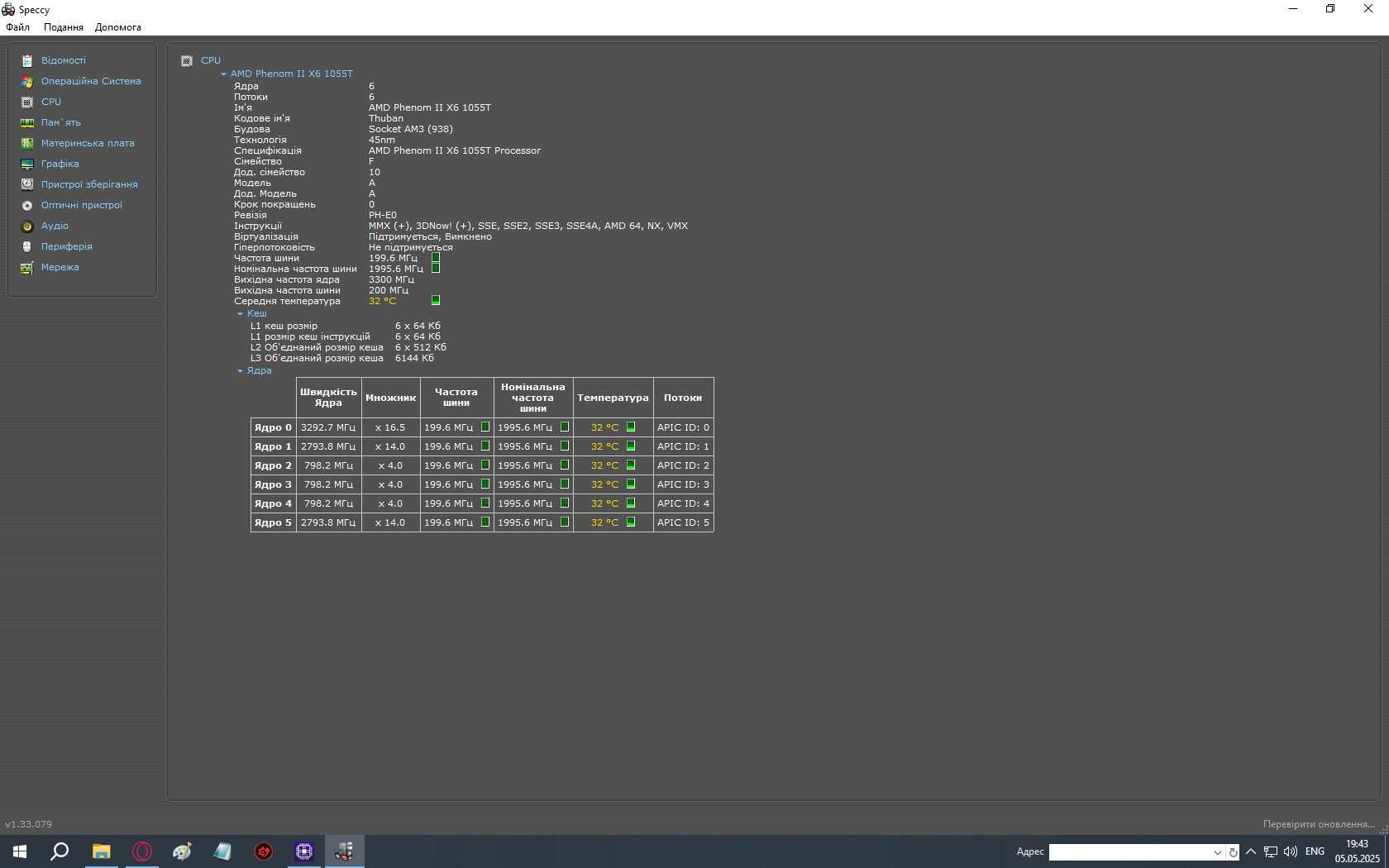This screenshot has width=1389, height=868.
Task: Open Windows Start menu
Action: (20, 851)
